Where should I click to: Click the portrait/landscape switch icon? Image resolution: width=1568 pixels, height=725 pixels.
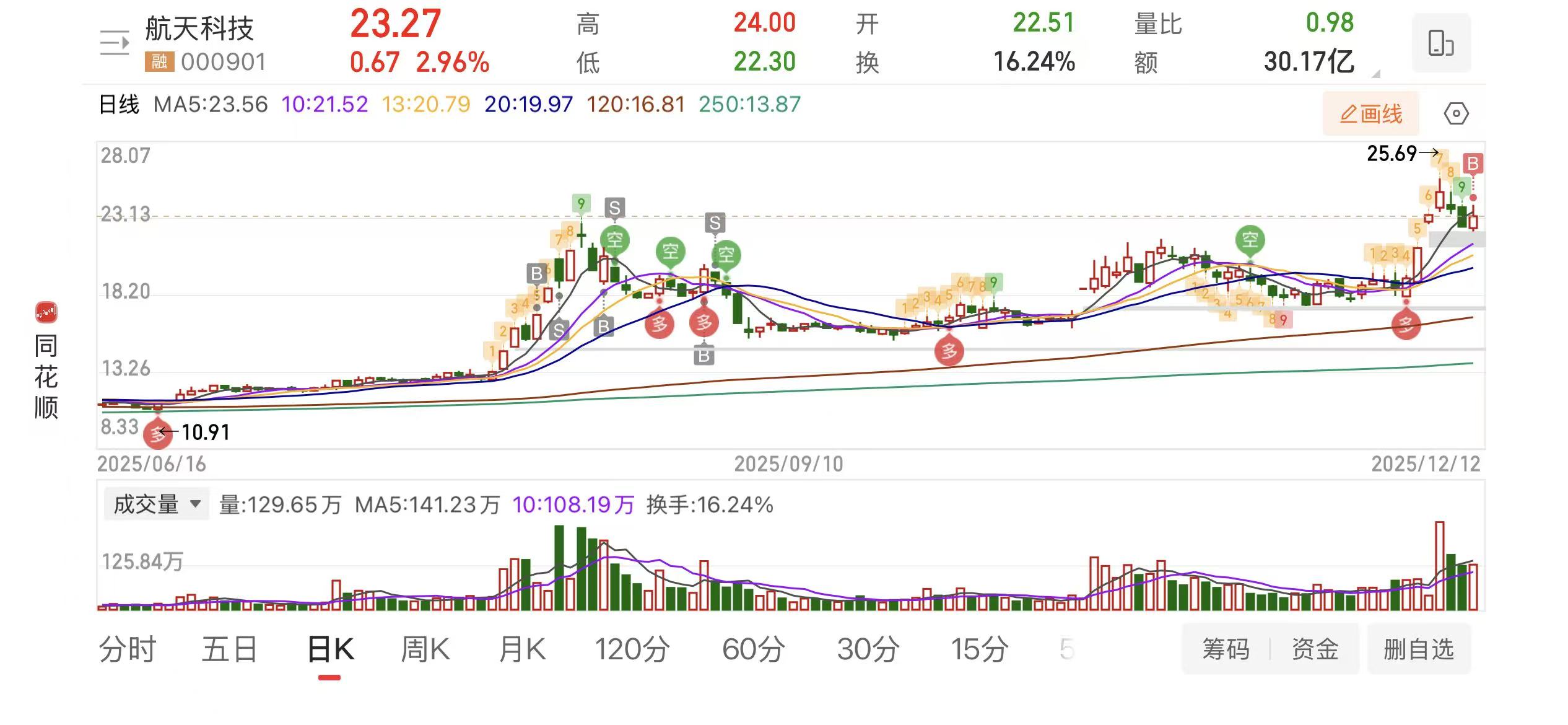point(1440,43)
